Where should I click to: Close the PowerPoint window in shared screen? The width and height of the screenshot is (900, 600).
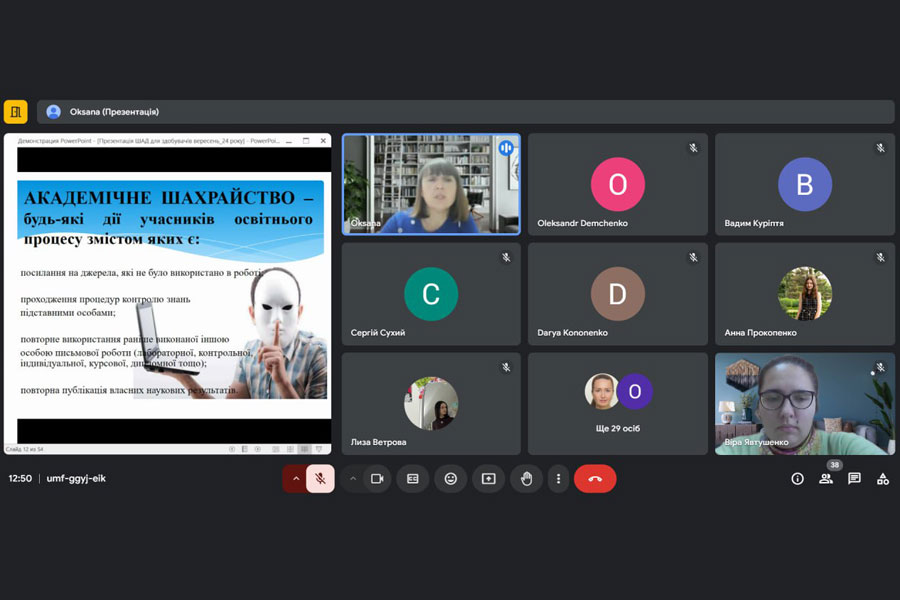[323, 141]
